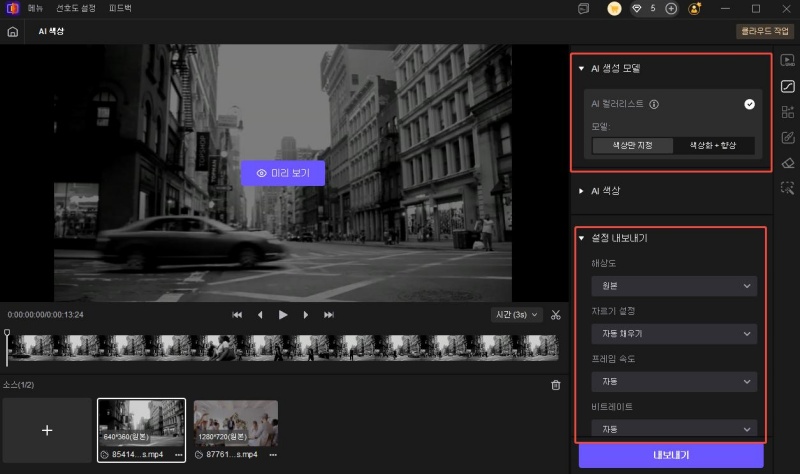Toggle the AI colorist checkmark

(x=749, y=103)
